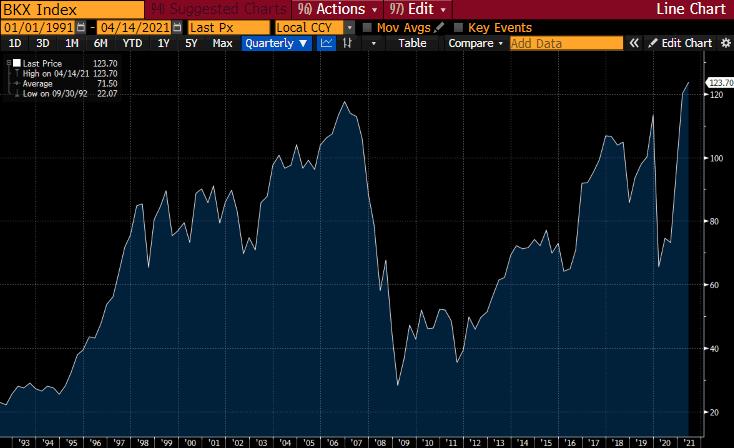Expand the Quarterly periodicity dropdown
The width and height of the screenshot is (734, 448).
(x=277, y=43)
